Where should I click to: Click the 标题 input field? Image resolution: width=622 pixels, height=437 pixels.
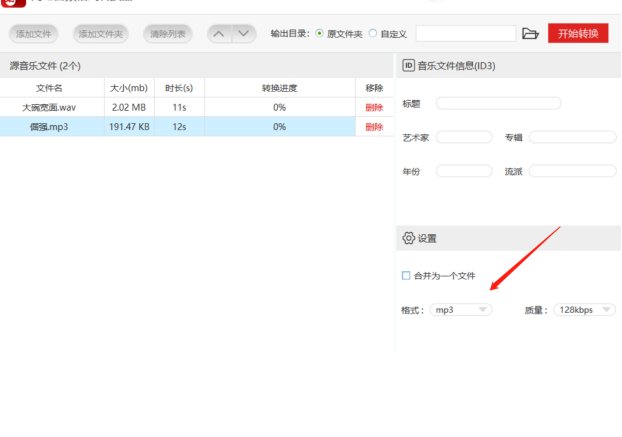[498, 104]
